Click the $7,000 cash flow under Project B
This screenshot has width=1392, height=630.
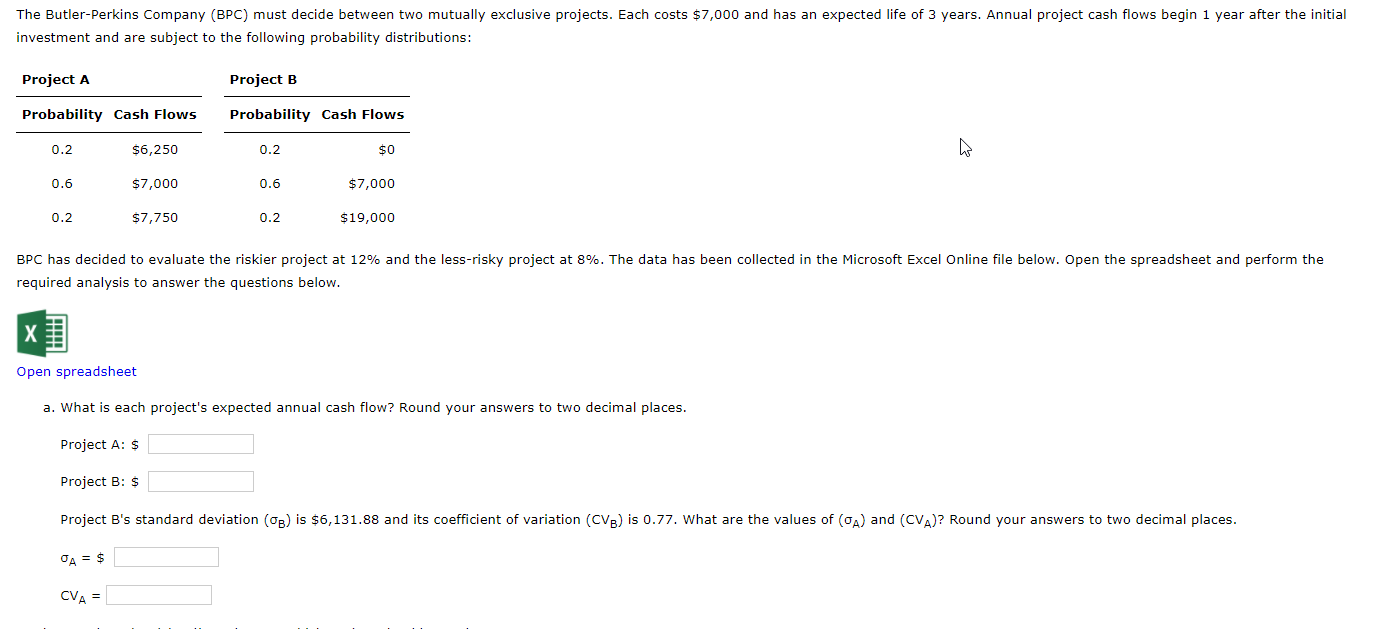(x=371, y=183)
